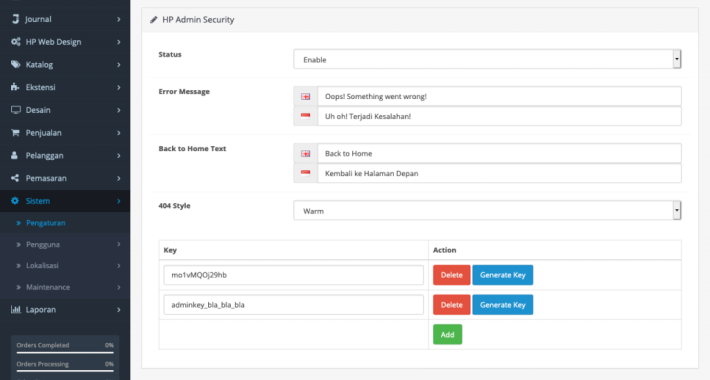
Task: Open the Desain menu item
Action: pos(65,110)
